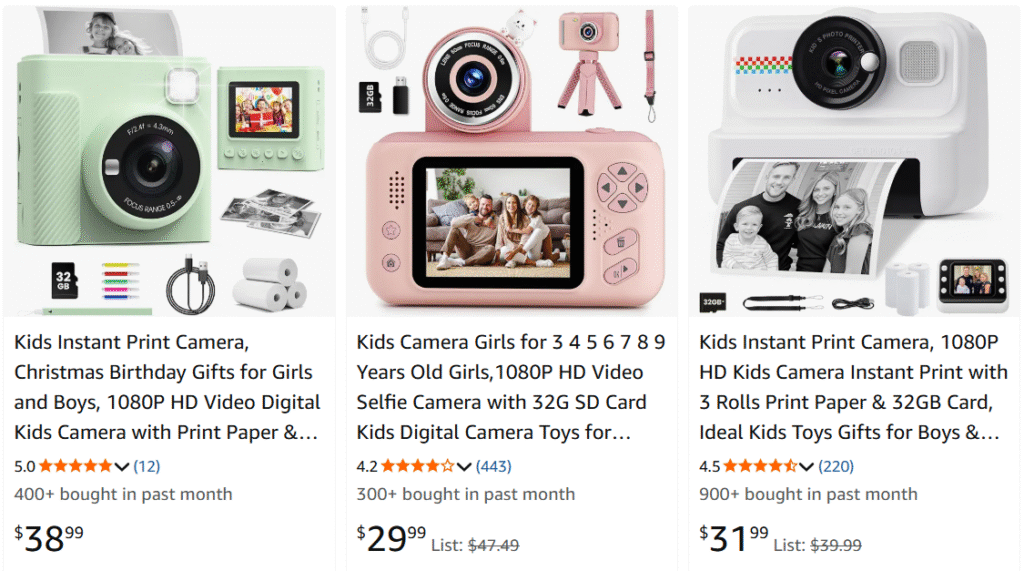Expand rating breakdown chevron beside 5.0 stars

pos(123,466)
